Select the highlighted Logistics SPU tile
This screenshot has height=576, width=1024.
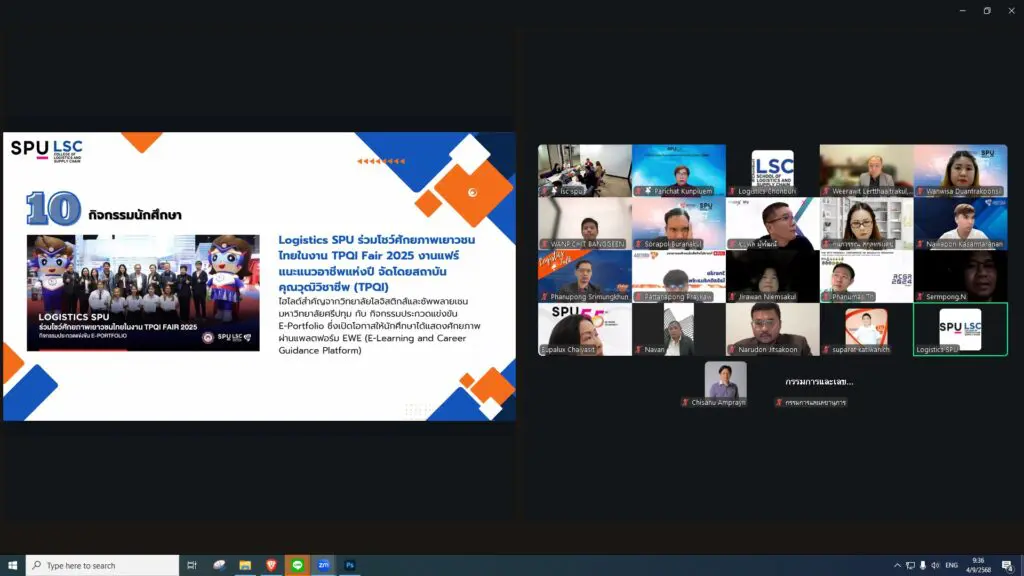960,329
